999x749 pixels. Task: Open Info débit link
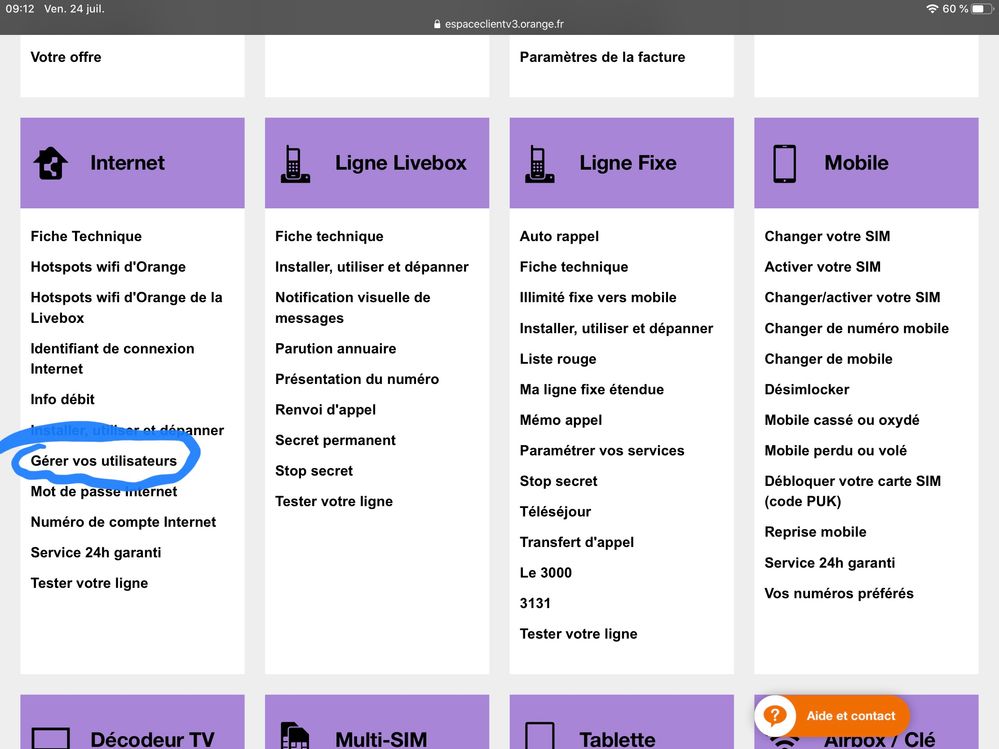[62, 399]
